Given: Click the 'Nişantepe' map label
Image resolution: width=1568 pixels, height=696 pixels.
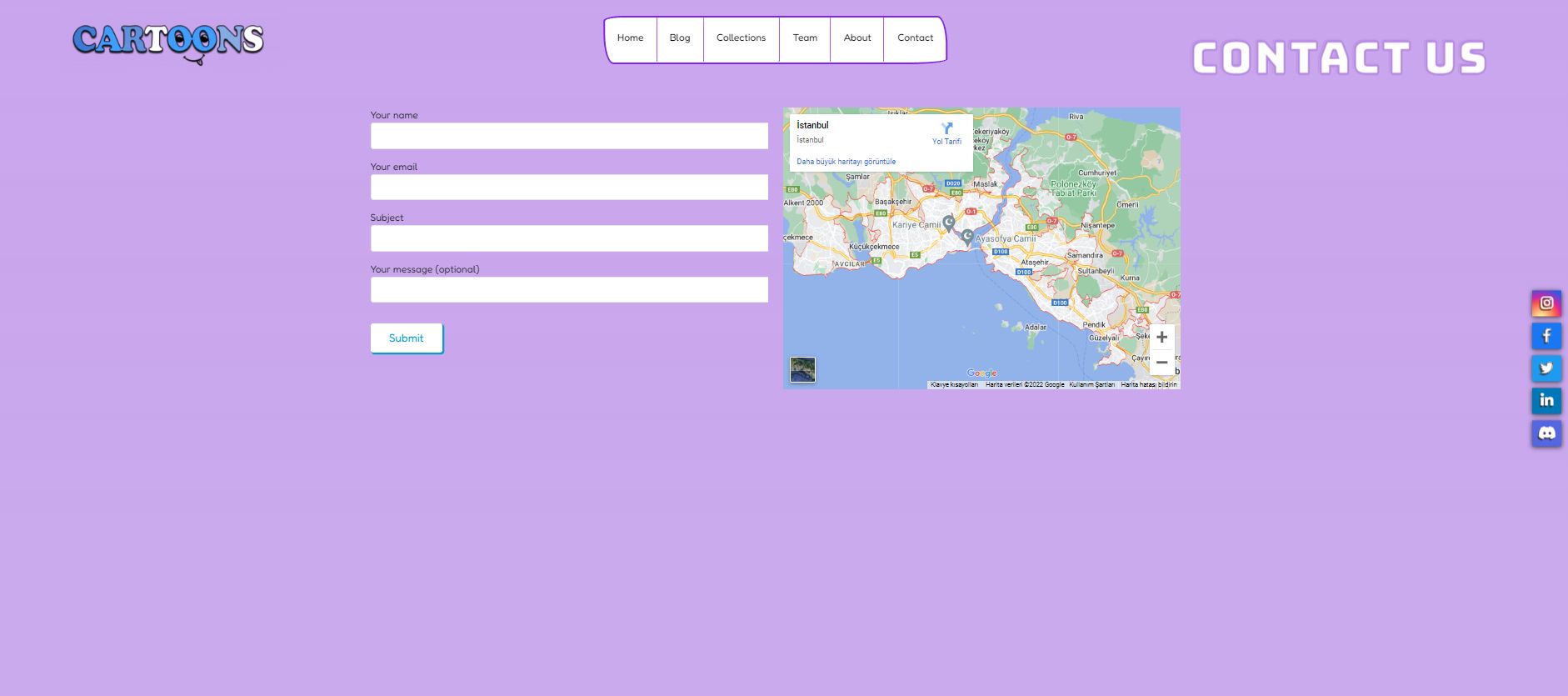Looking at the screenshot, I should tap(1097, 226).
